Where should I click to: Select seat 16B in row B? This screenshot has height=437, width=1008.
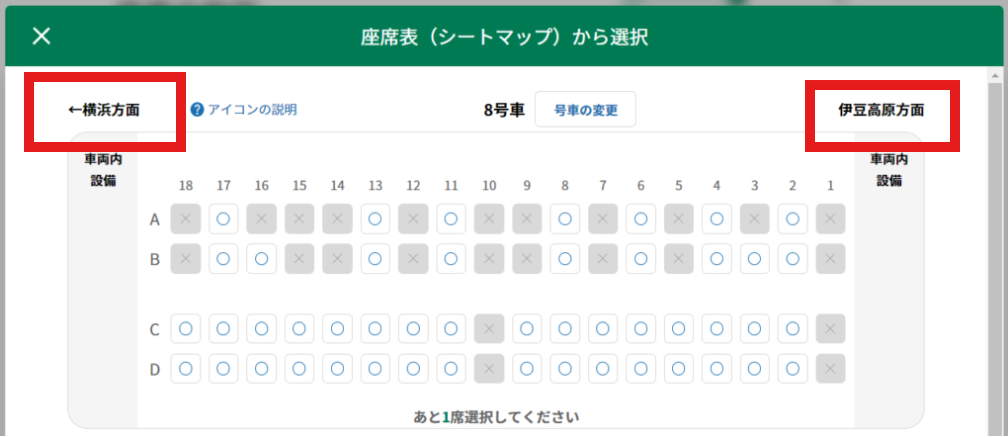[x=261, y=259]
